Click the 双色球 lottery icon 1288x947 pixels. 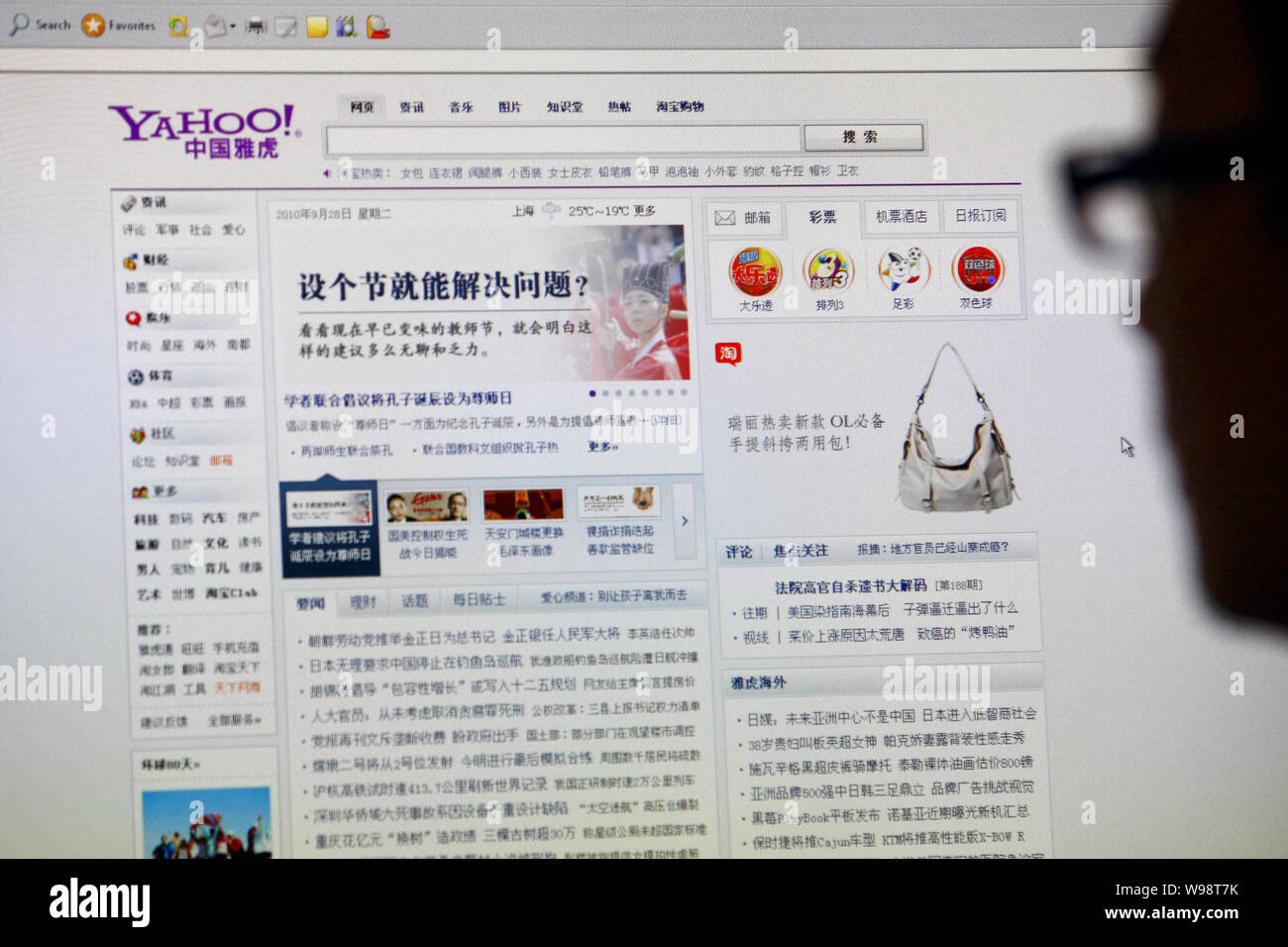(977, 269)
